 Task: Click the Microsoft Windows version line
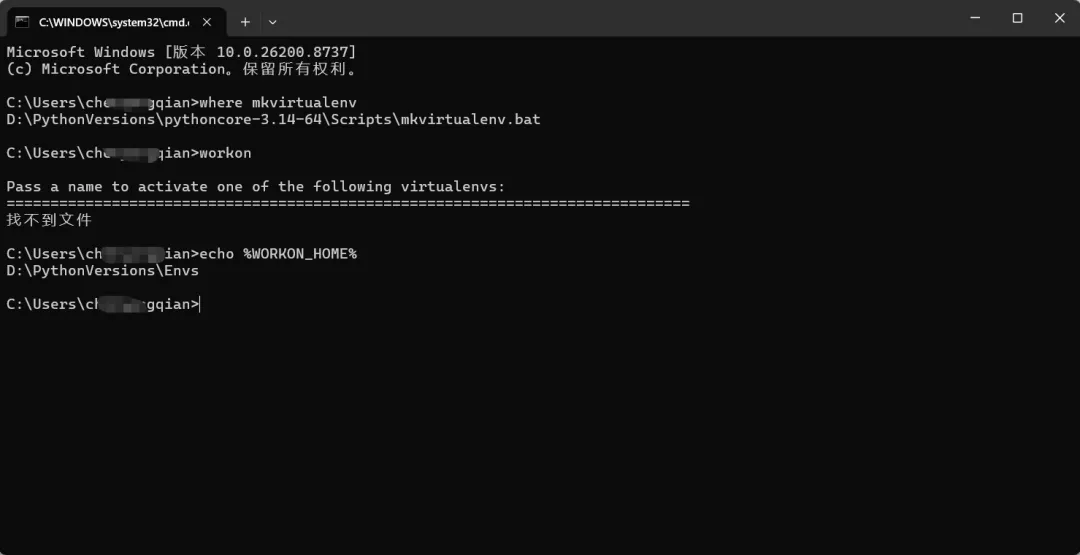click(x=181, y=52)
